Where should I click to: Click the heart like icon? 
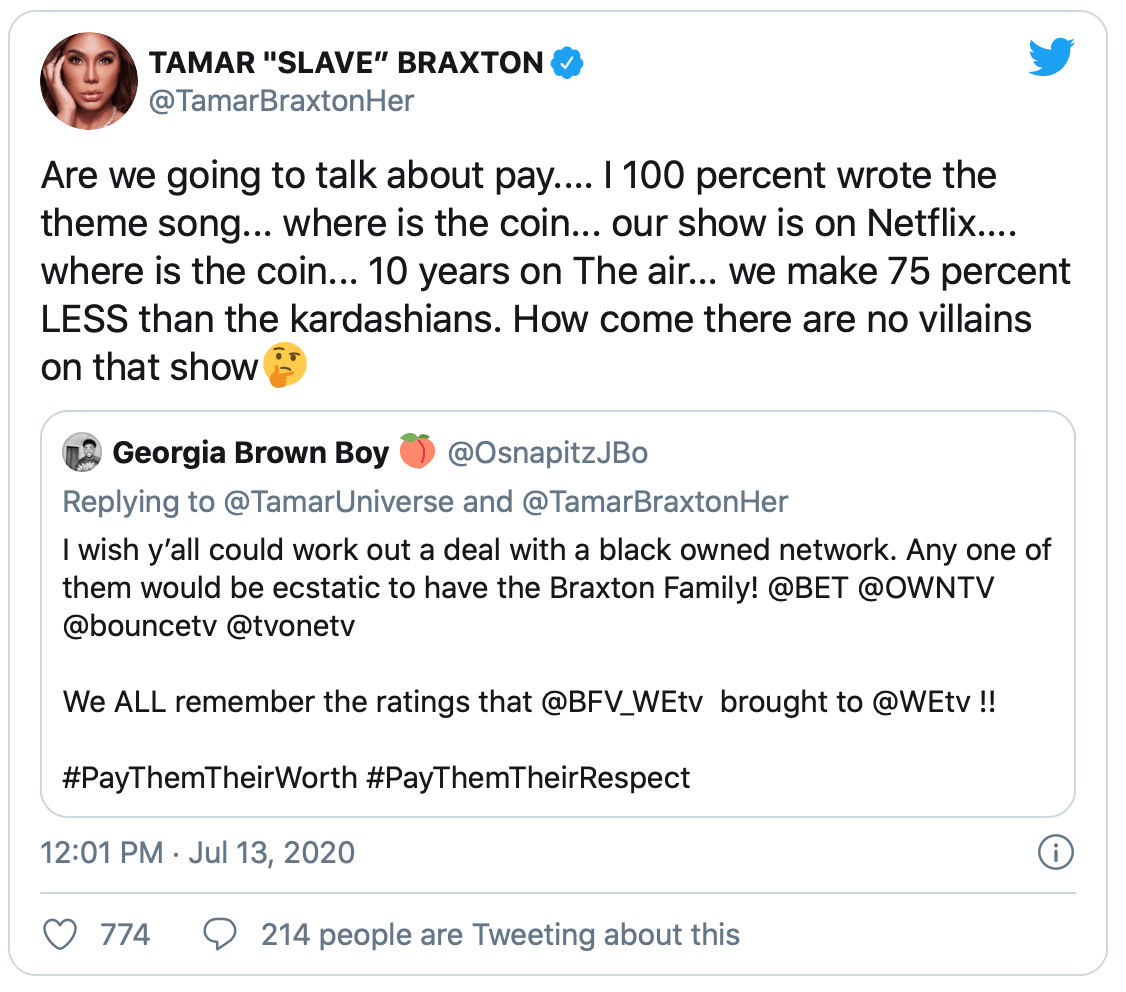point(62,935)
